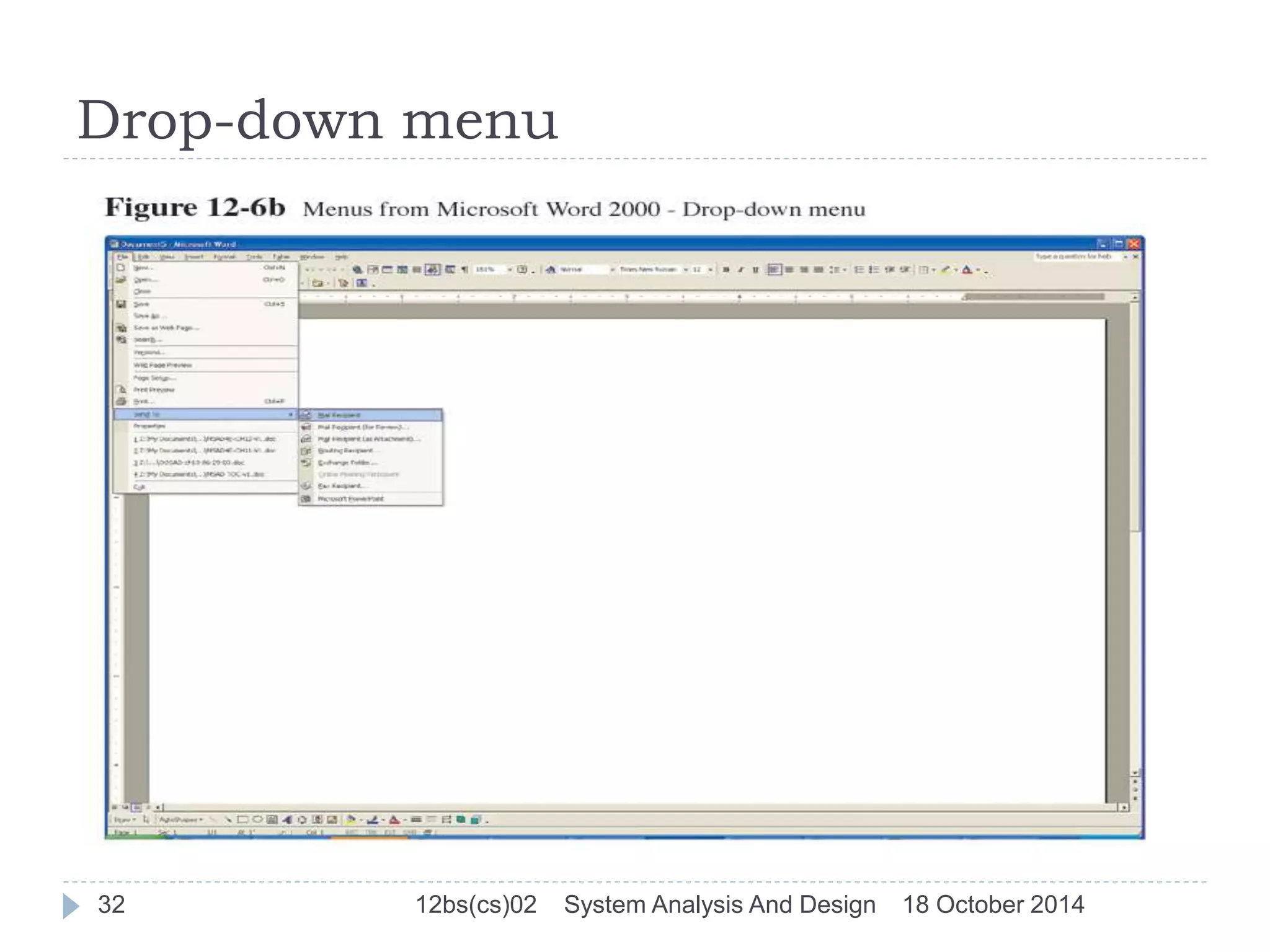Viewport: 1270px width, 952px height.
Task: Open the Style dropdown showing Normal
Action: (x=612, y=270)
